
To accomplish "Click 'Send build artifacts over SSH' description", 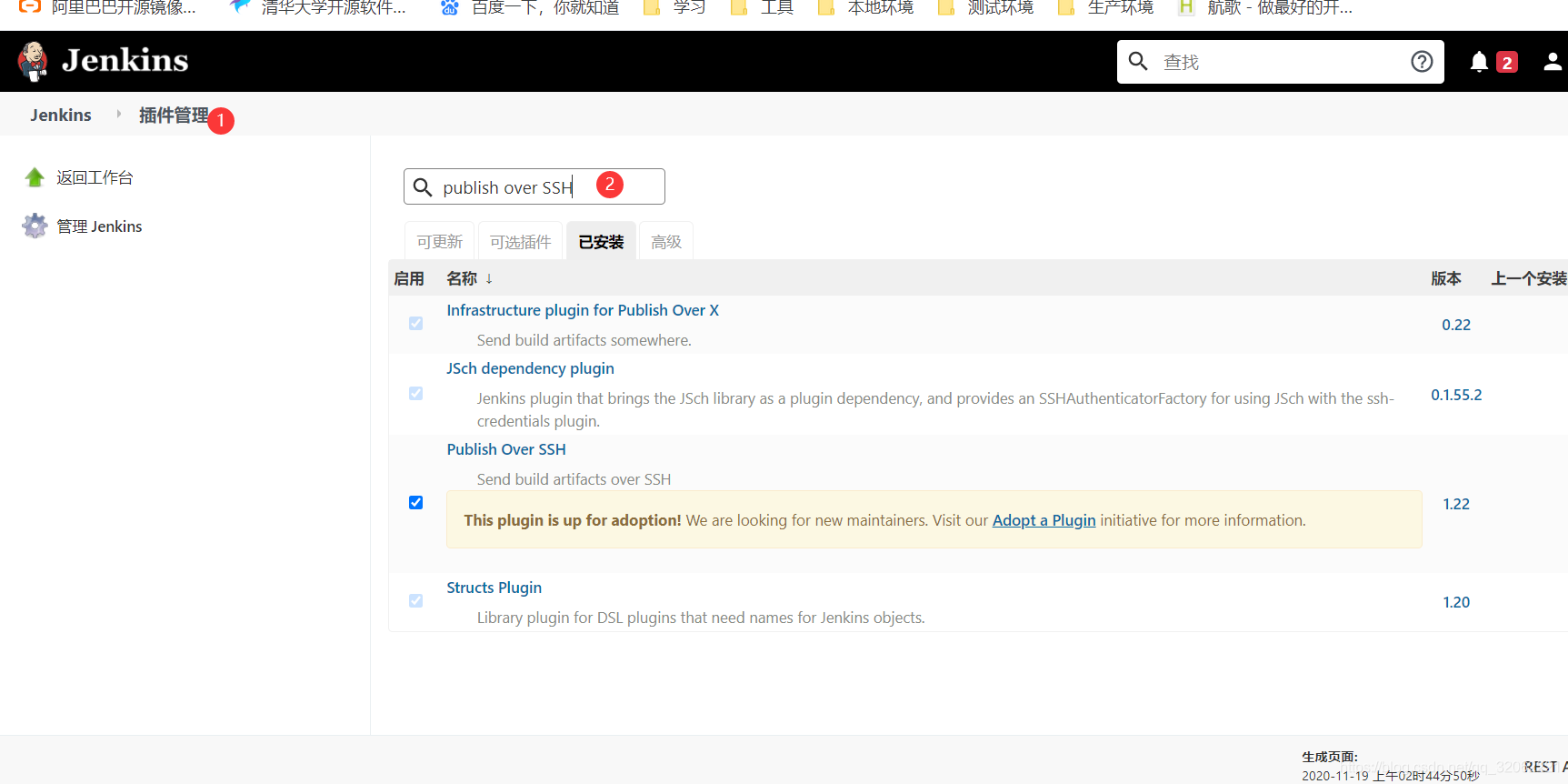I will (574, 479).
